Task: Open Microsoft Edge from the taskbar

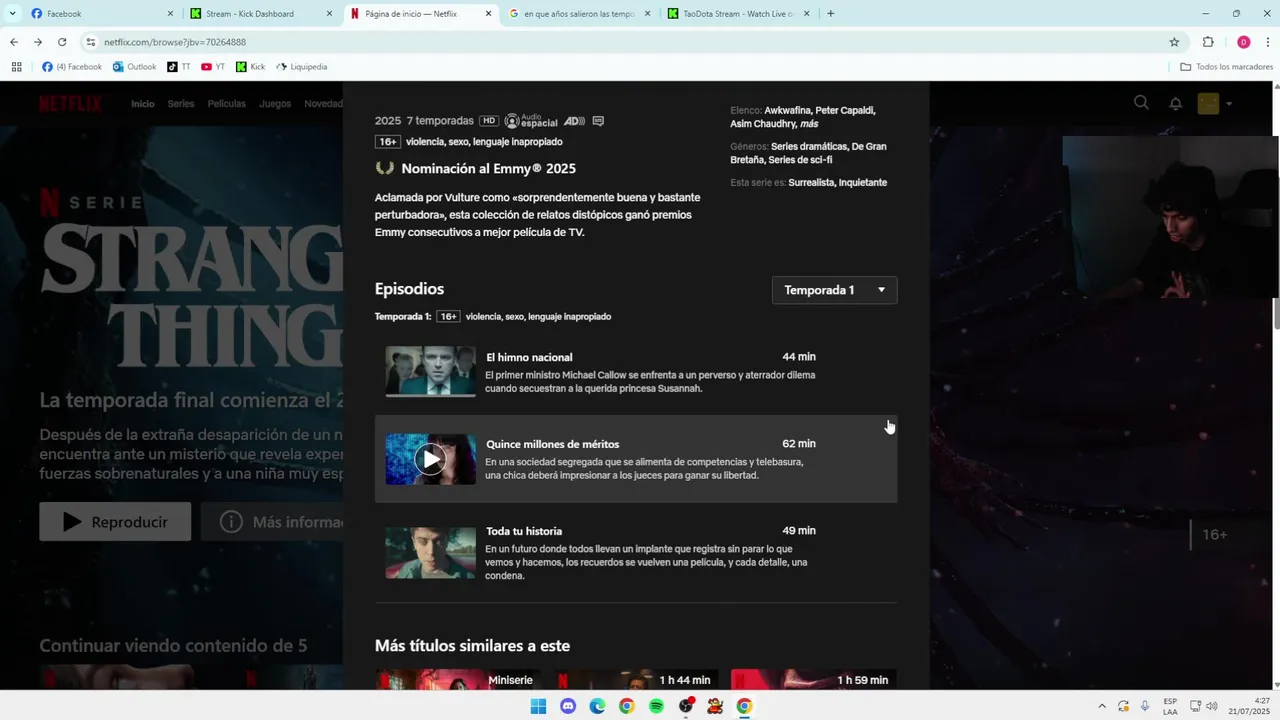Action: [597, 706]
